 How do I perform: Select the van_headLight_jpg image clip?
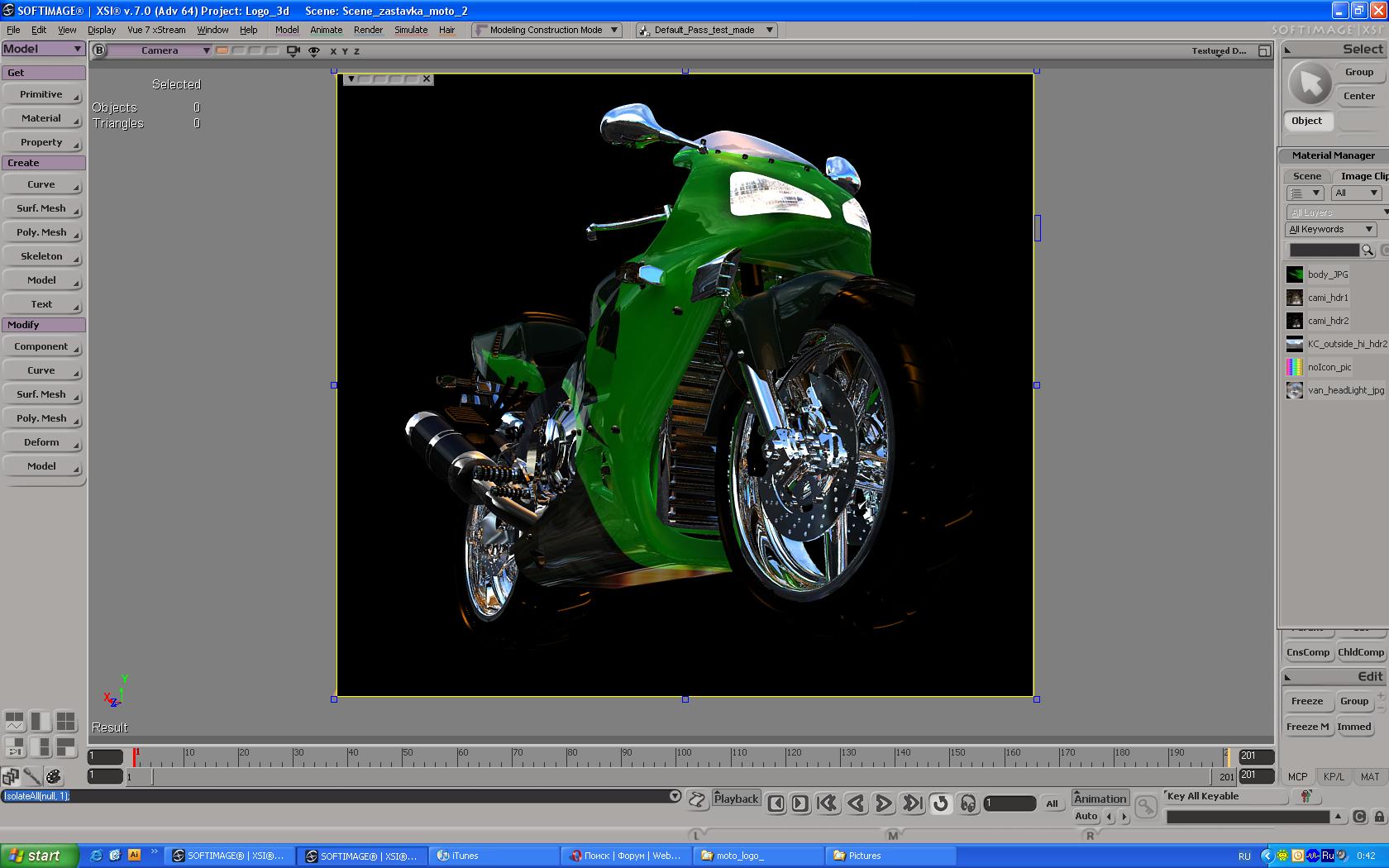click(x=1336, y=390)
